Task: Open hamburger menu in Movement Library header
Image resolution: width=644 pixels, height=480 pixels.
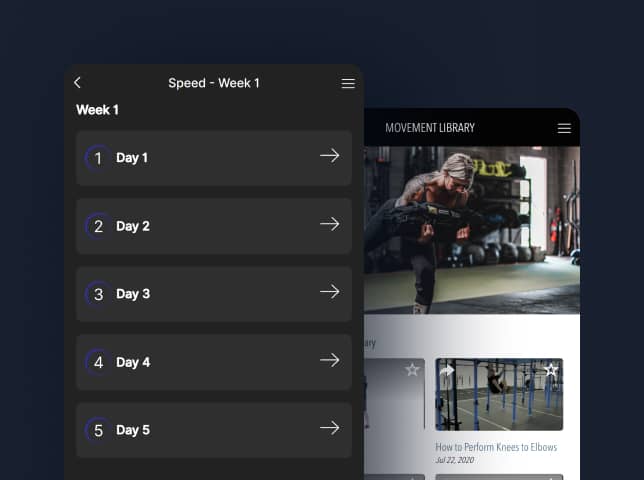Action: (x=564, y=128)
